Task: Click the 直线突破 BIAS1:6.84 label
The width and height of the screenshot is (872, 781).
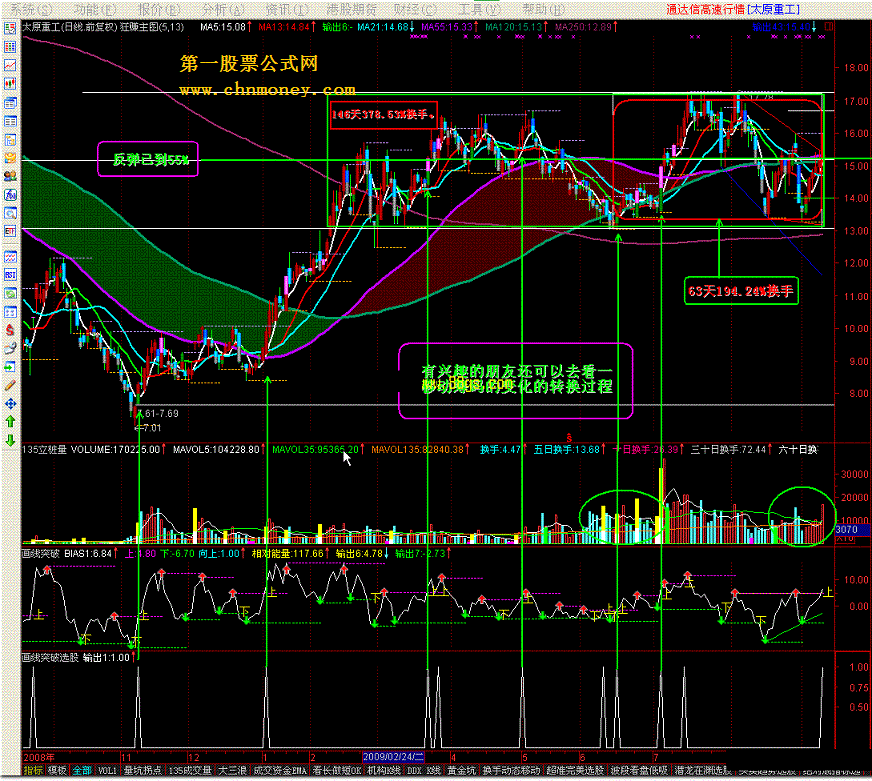Action: point(69,553)
